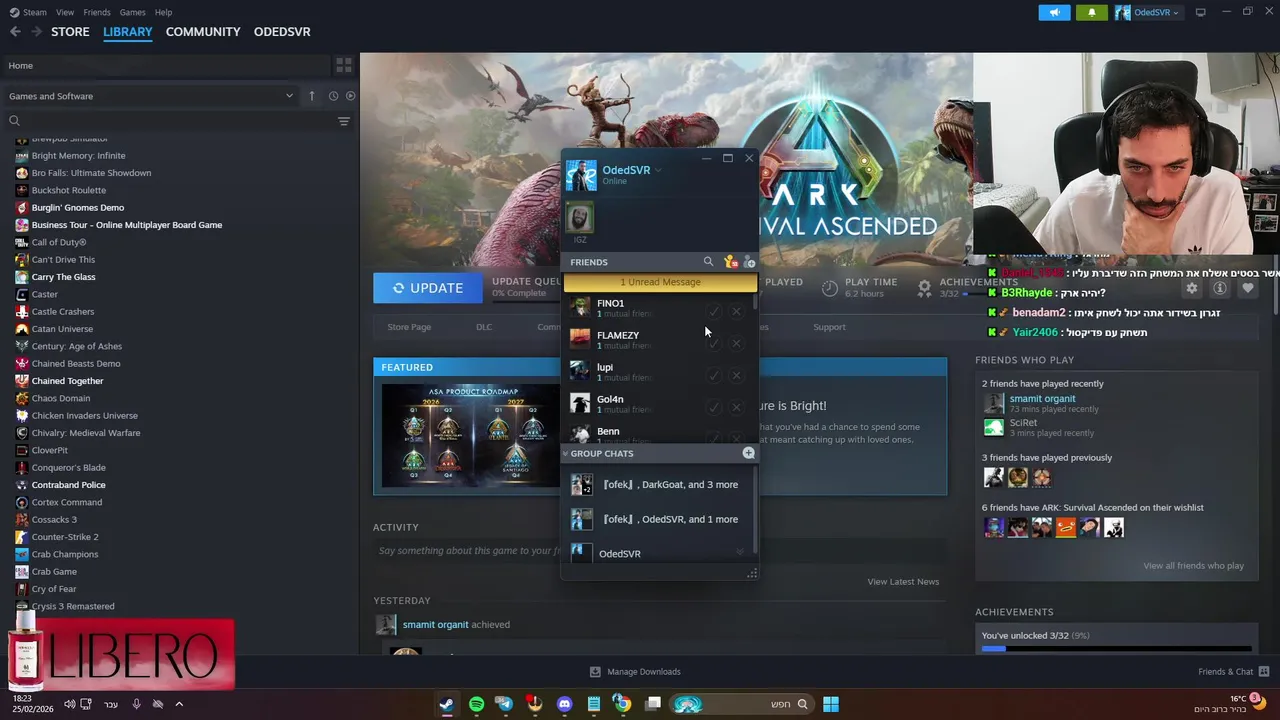Click the Friends & Chat icon
Viewport: 1280px width, 720px height.
pos(1264,671)
